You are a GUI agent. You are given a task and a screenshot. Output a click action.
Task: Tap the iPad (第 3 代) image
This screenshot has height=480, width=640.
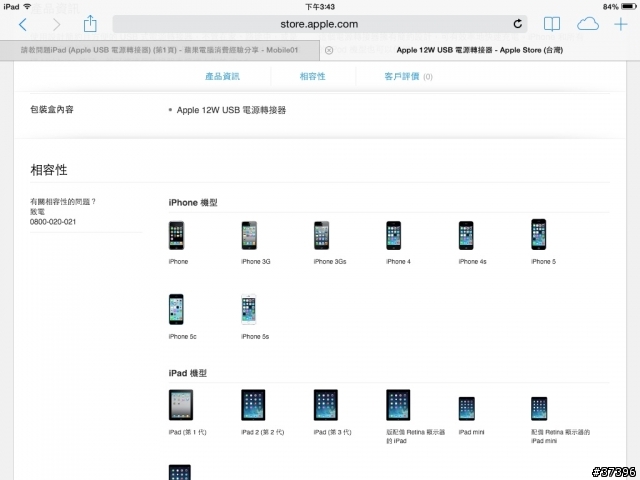(x=326, y=405)
